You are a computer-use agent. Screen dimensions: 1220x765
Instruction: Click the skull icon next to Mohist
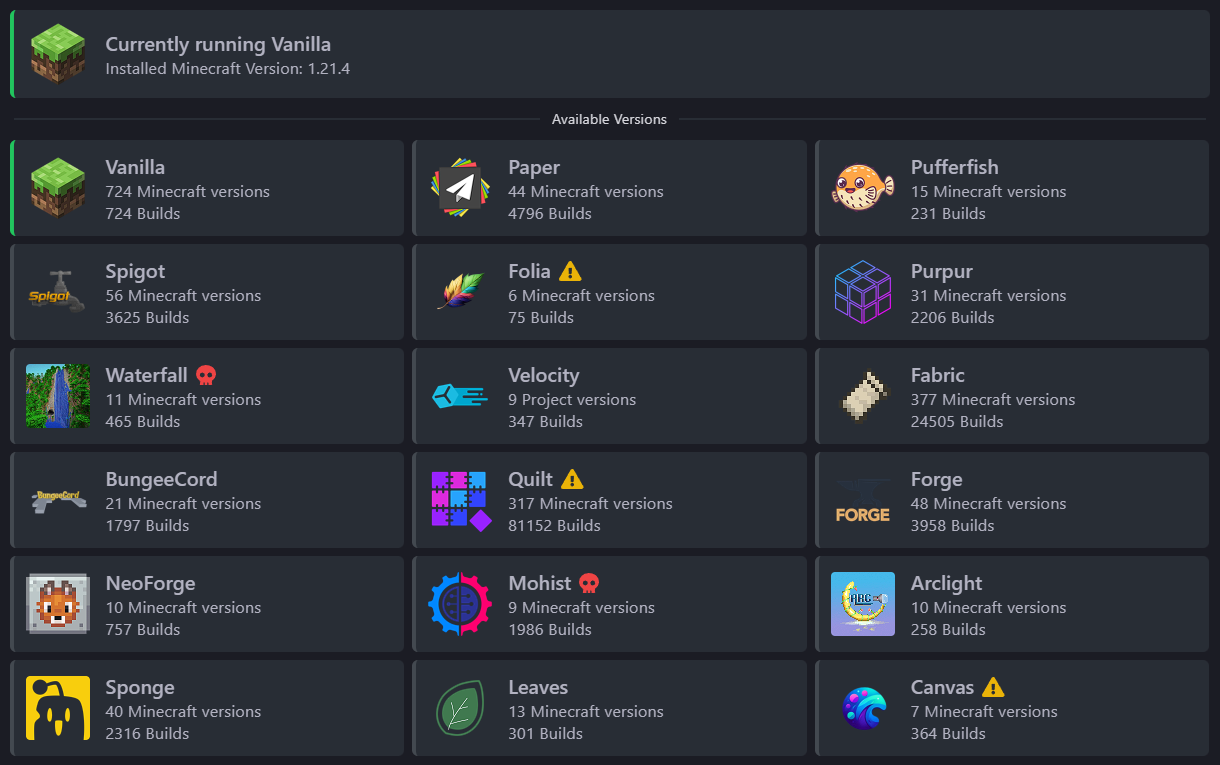click(x=587, y=582)
